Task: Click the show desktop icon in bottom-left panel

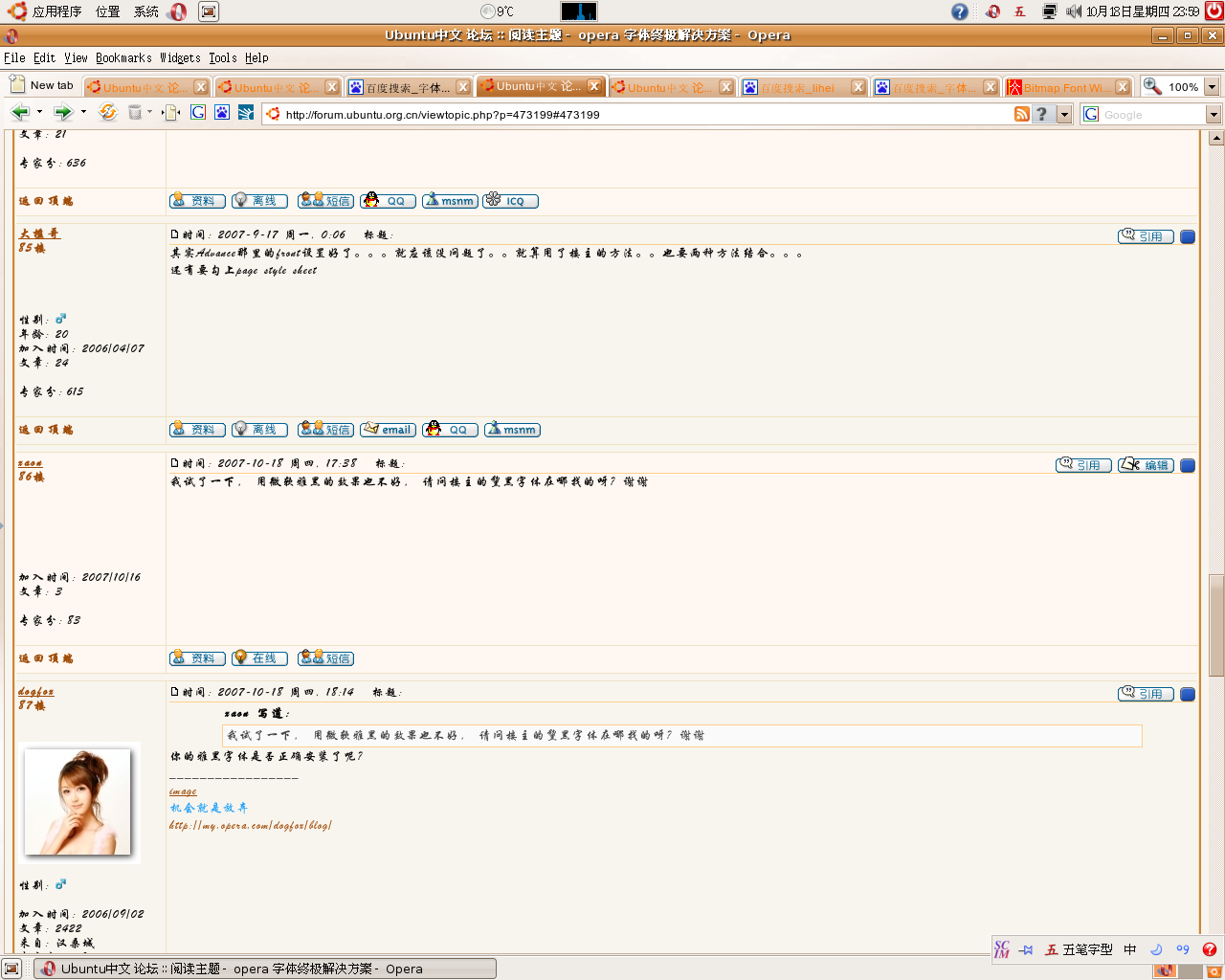Action: point(11,969)
